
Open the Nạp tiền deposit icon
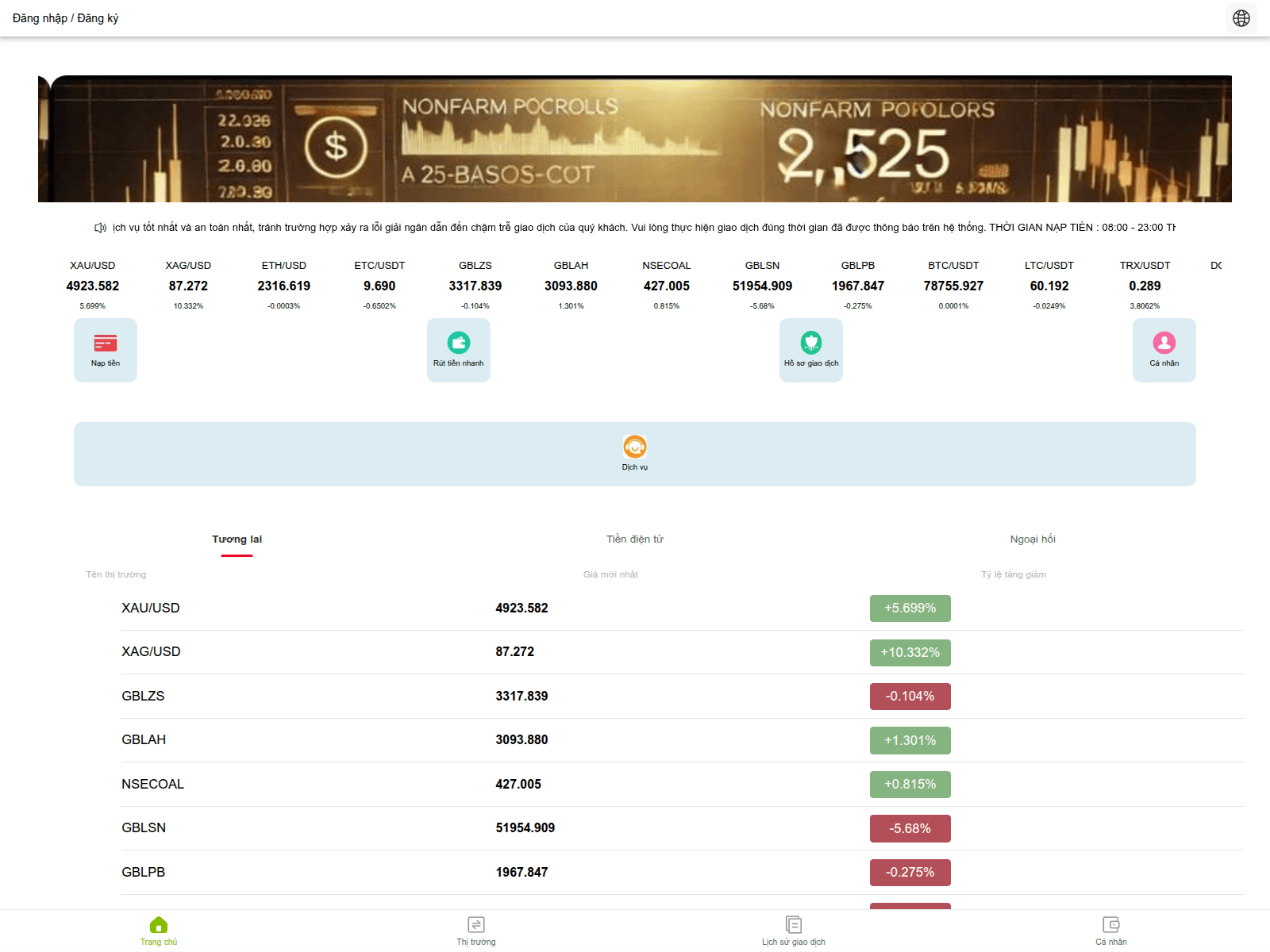105,349
